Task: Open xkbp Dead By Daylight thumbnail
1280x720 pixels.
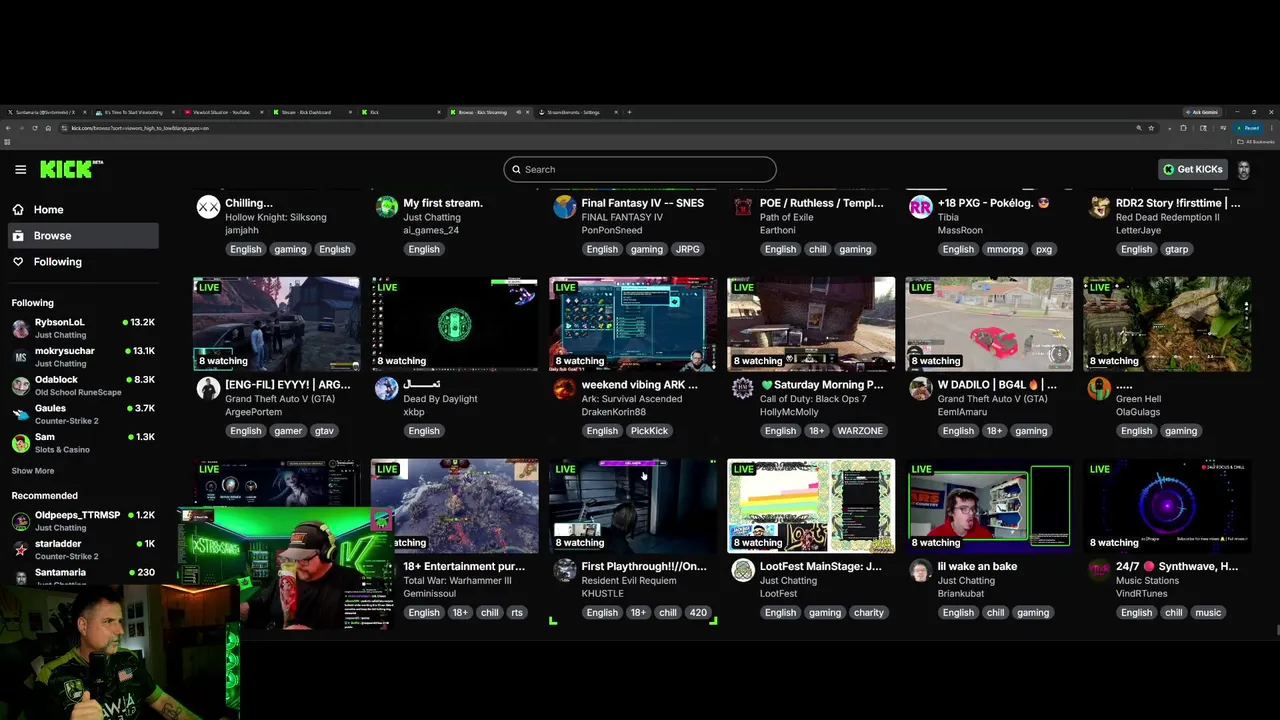Action: click(x=454, y=324)
